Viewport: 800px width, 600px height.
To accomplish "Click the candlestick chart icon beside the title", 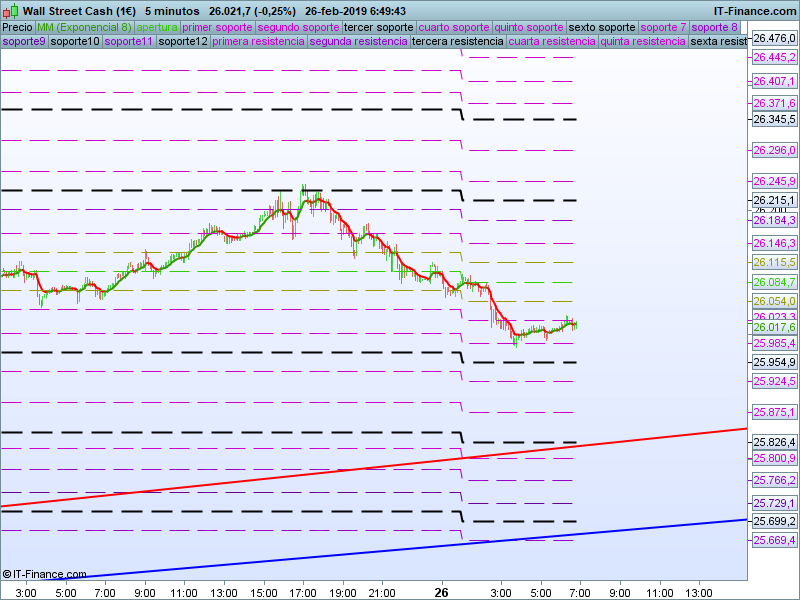I will pyautogui.click(x=11, y=11).
